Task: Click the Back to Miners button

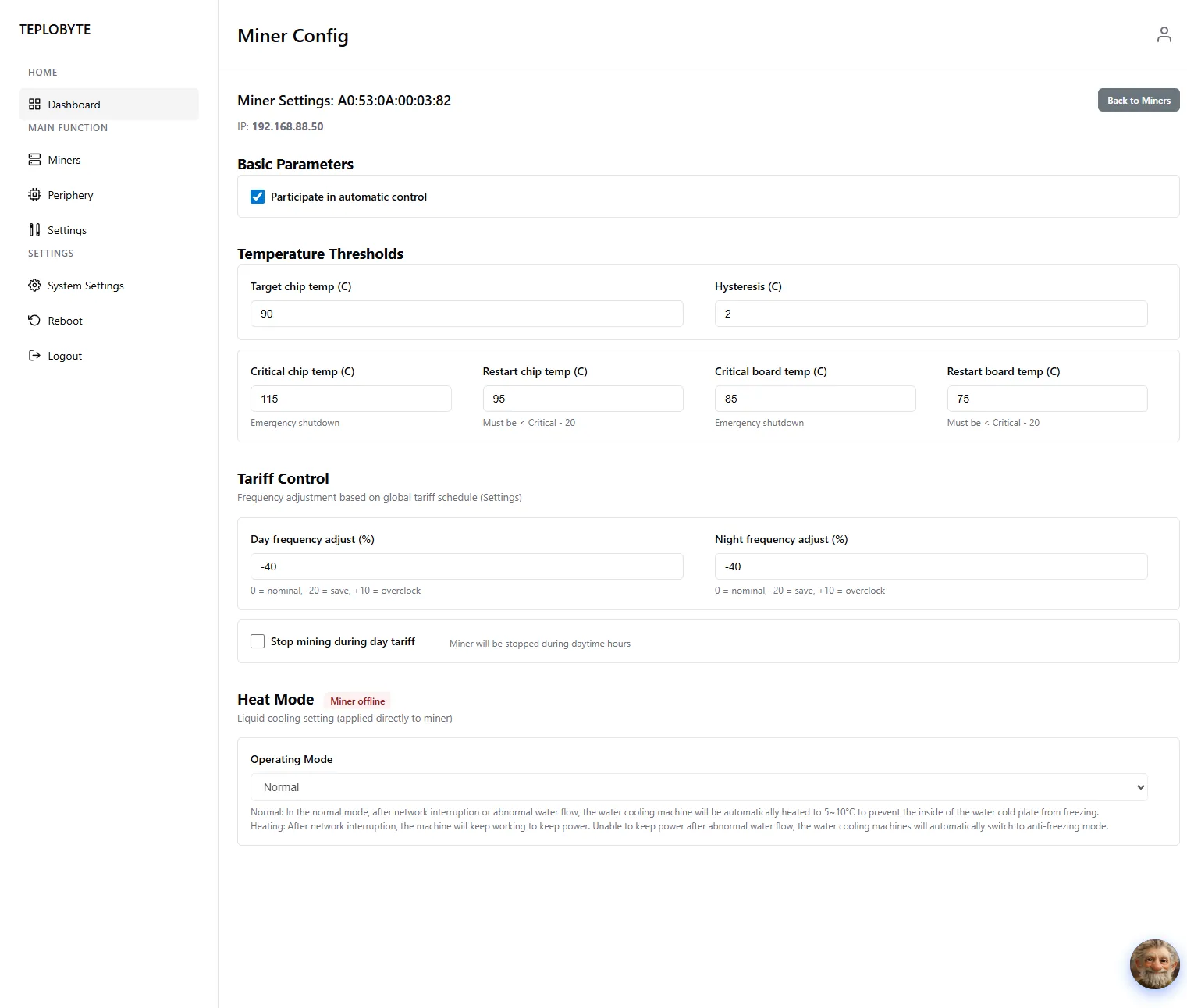Action: click(1139, 100)
